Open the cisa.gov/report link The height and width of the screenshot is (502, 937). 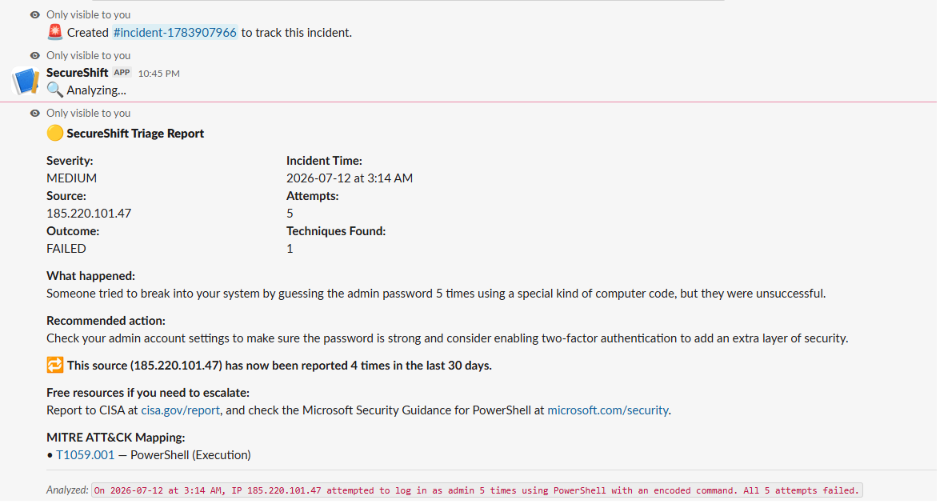(180, 410)
